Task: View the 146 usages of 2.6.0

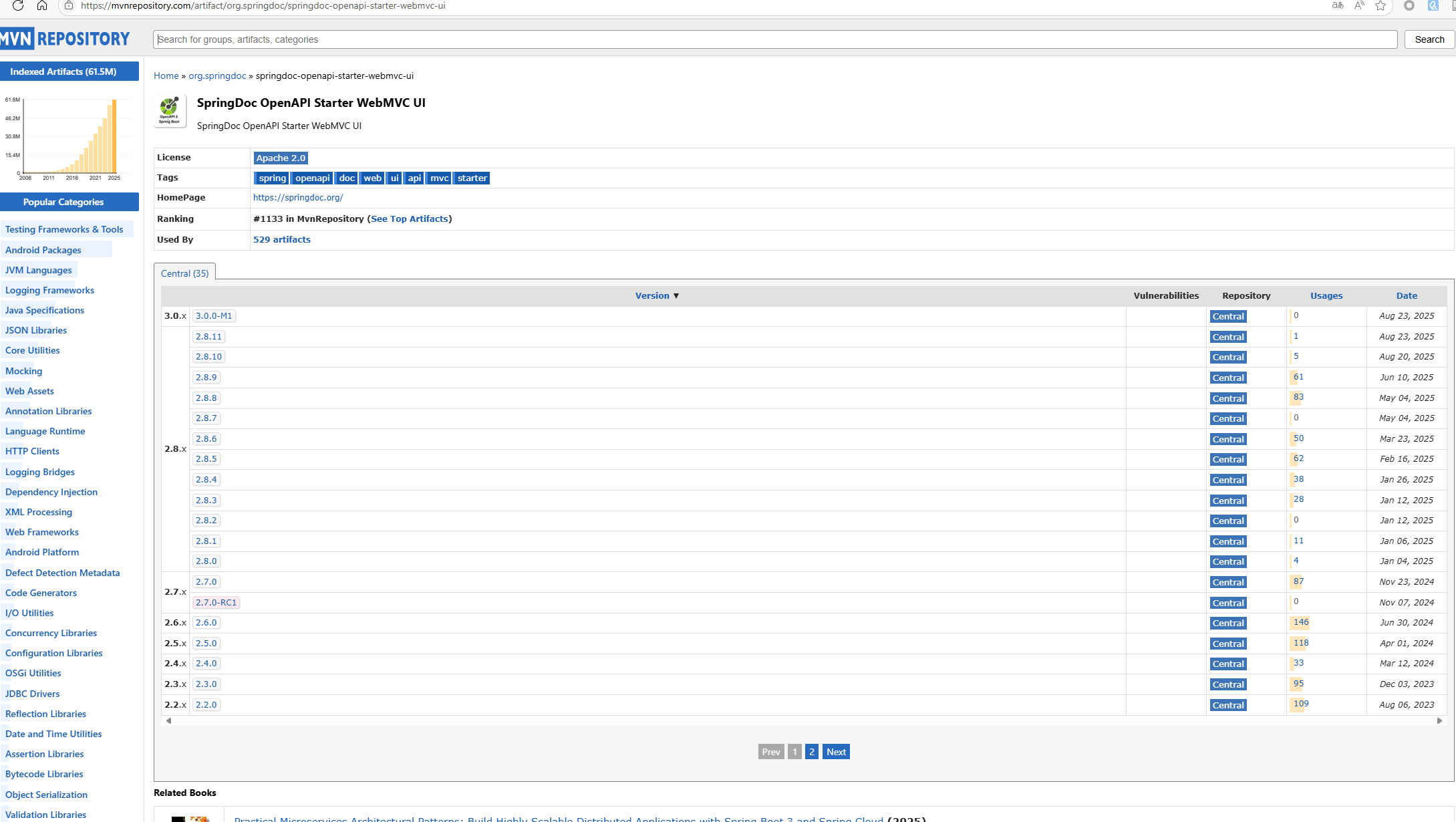Action: point(1301,622)
